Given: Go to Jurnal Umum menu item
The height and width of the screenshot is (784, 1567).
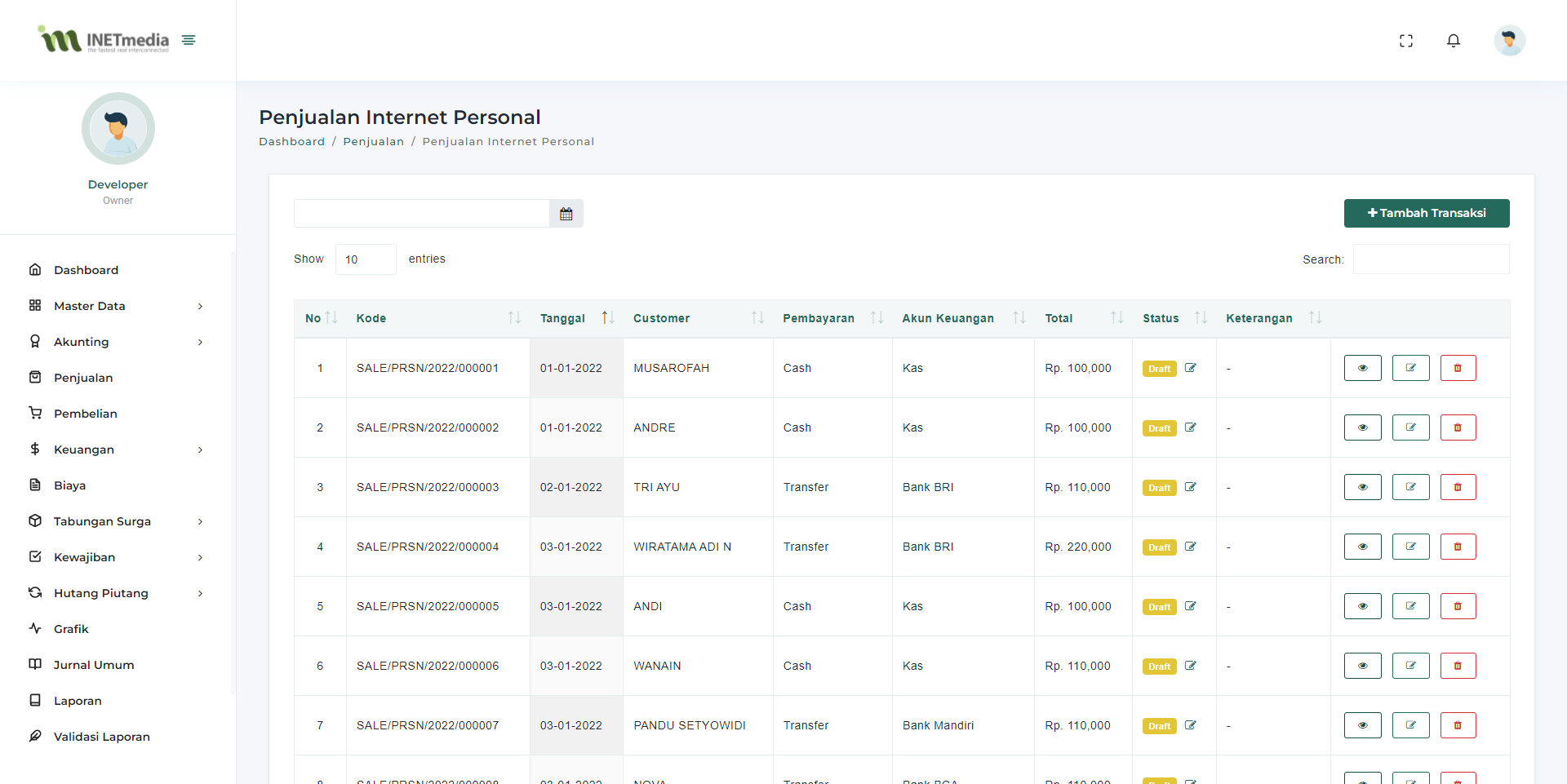Looking at the screenshot, I should 94,665.
